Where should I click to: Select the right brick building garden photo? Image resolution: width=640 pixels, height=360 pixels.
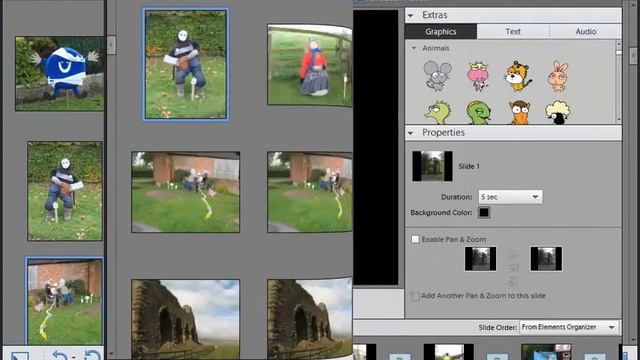tap(310, 192)
